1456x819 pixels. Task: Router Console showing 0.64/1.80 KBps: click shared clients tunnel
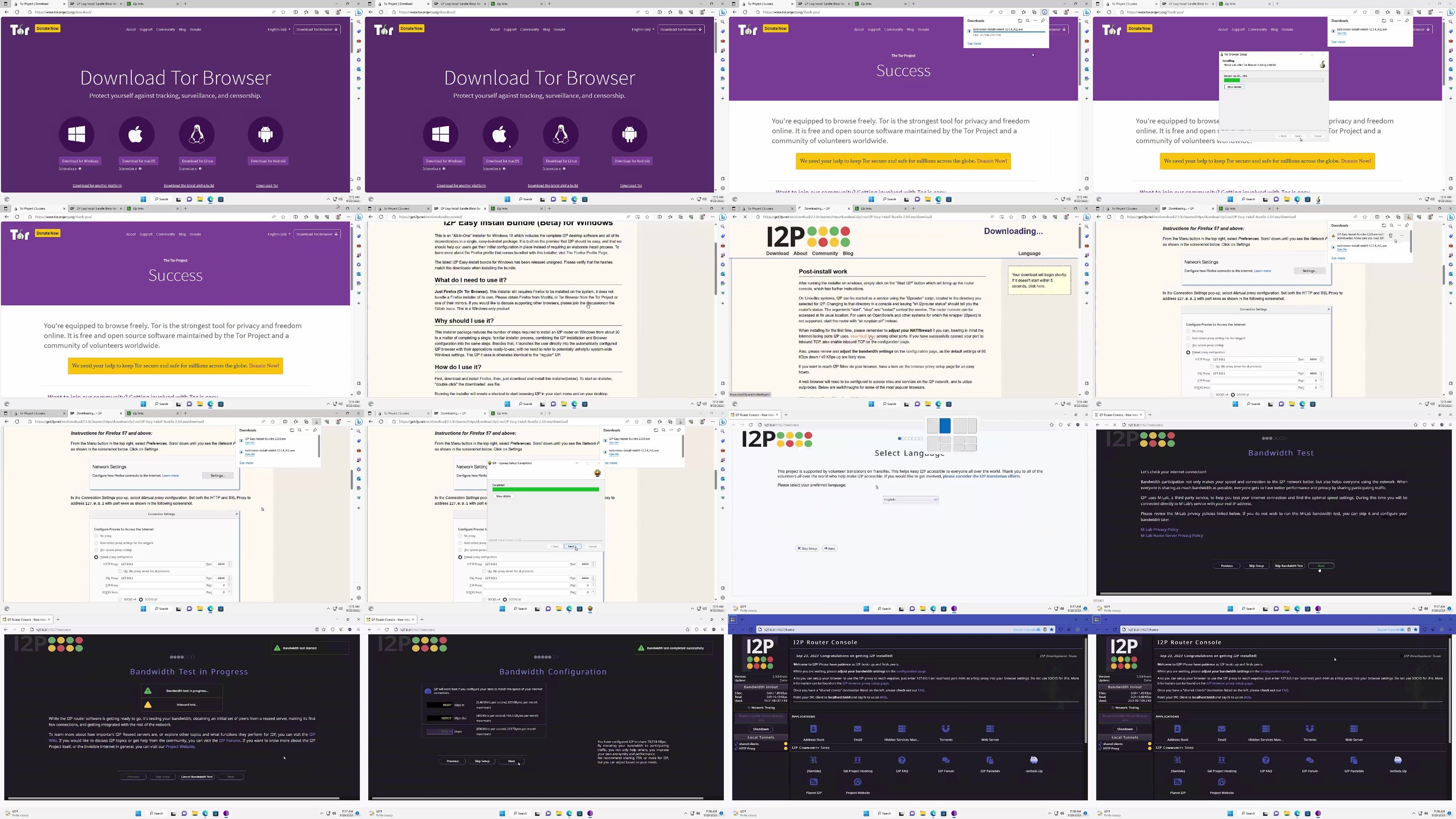click(x=748, y=744)
